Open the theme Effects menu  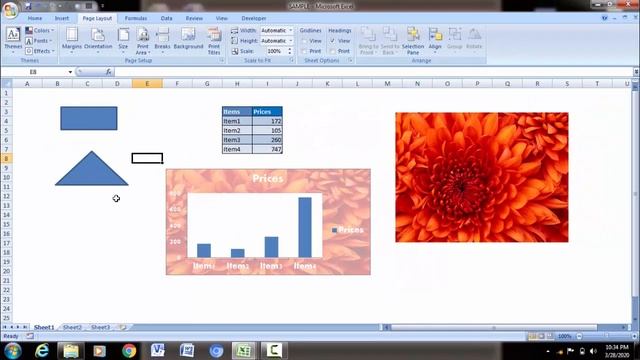pyautogui.click(x=40, y=51)
